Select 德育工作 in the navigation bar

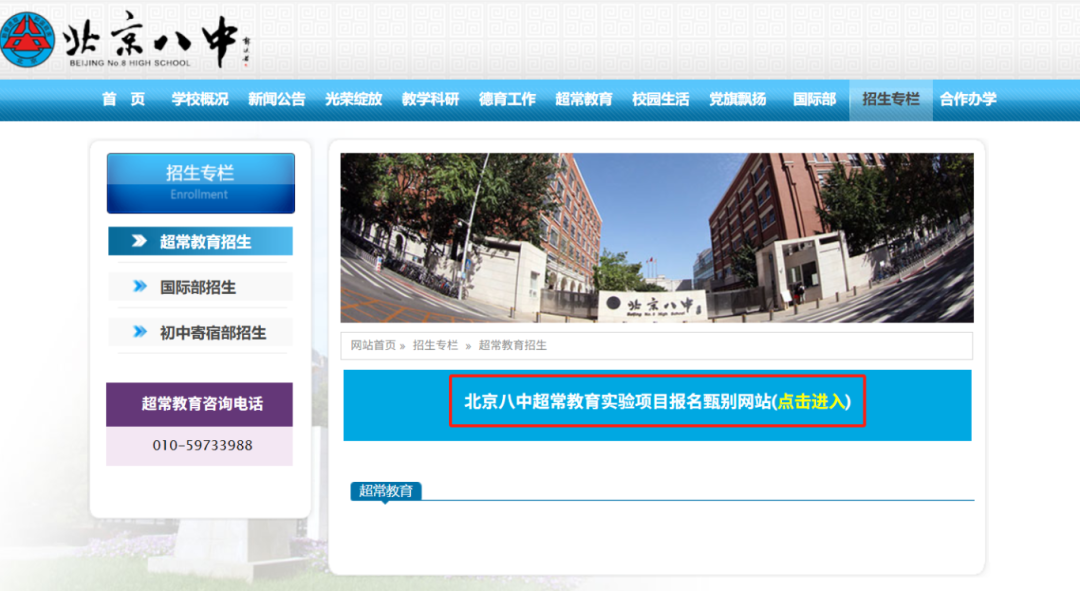507,99
